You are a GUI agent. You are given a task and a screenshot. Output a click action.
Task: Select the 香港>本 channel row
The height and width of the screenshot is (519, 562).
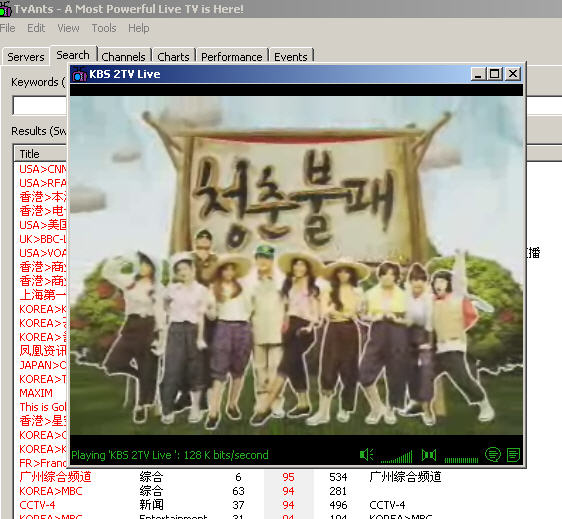tap(43, 197)
